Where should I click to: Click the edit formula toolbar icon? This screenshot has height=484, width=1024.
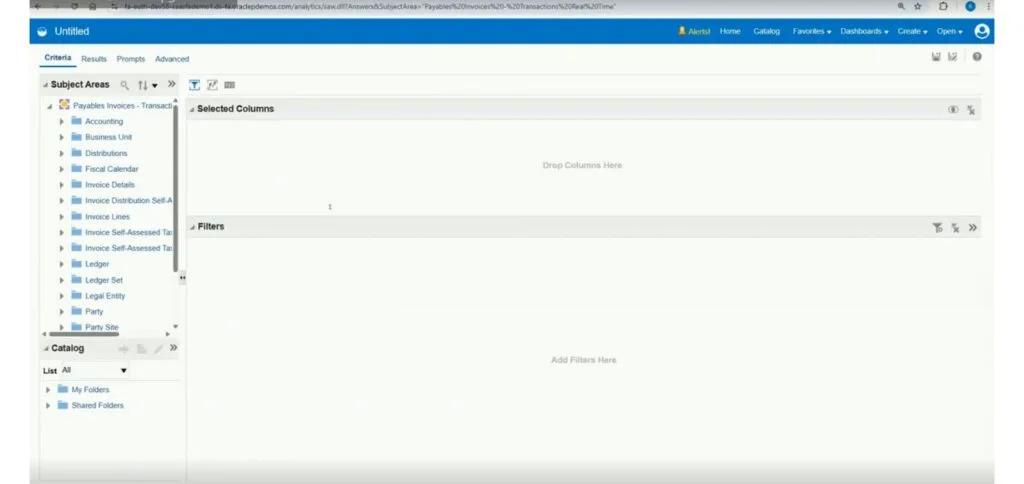pyautogui.click(x=212, y=85)
